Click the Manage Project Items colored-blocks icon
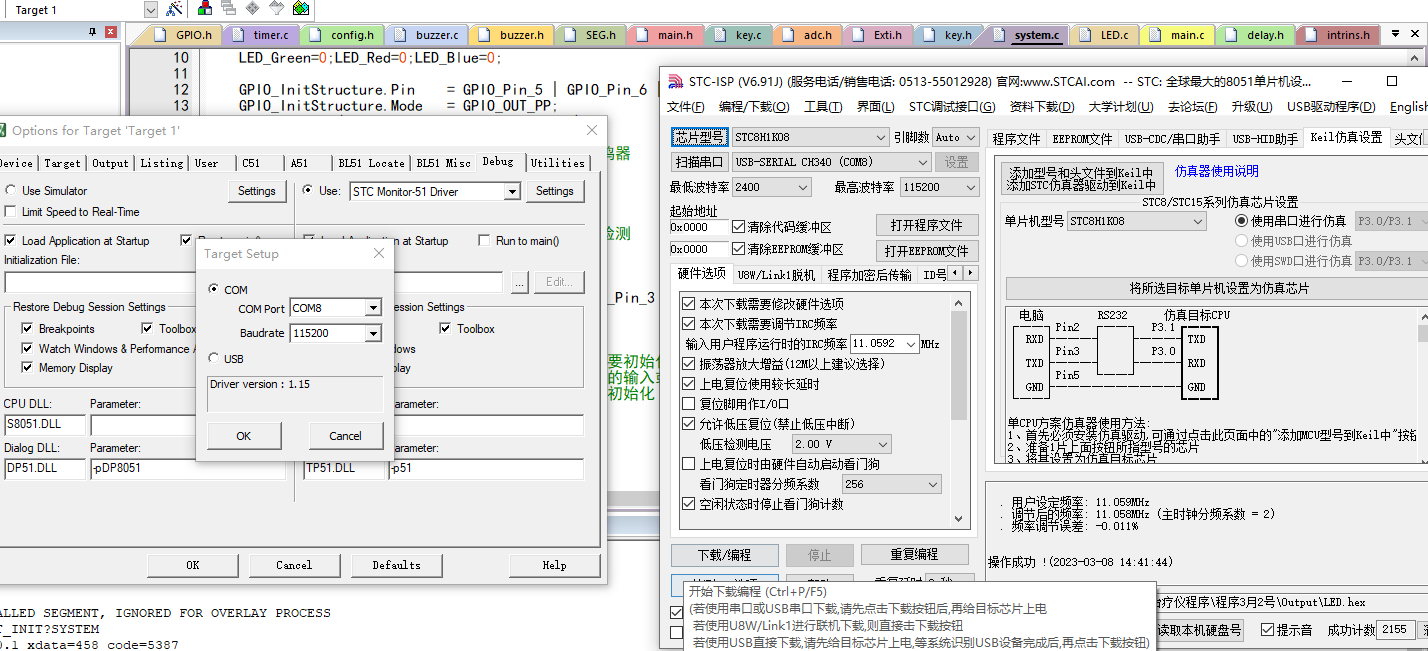1428x651 pixels. [x=205, y=9]
